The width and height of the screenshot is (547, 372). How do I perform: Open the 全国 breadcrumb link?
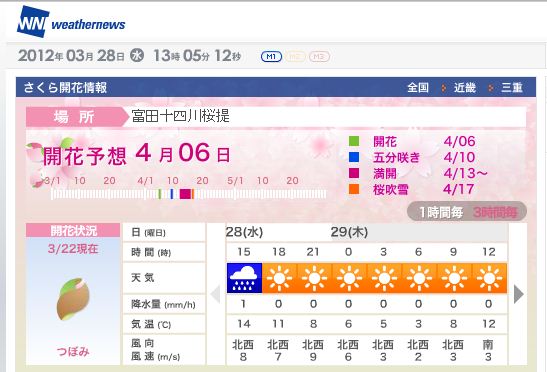[x=418, y=87]
